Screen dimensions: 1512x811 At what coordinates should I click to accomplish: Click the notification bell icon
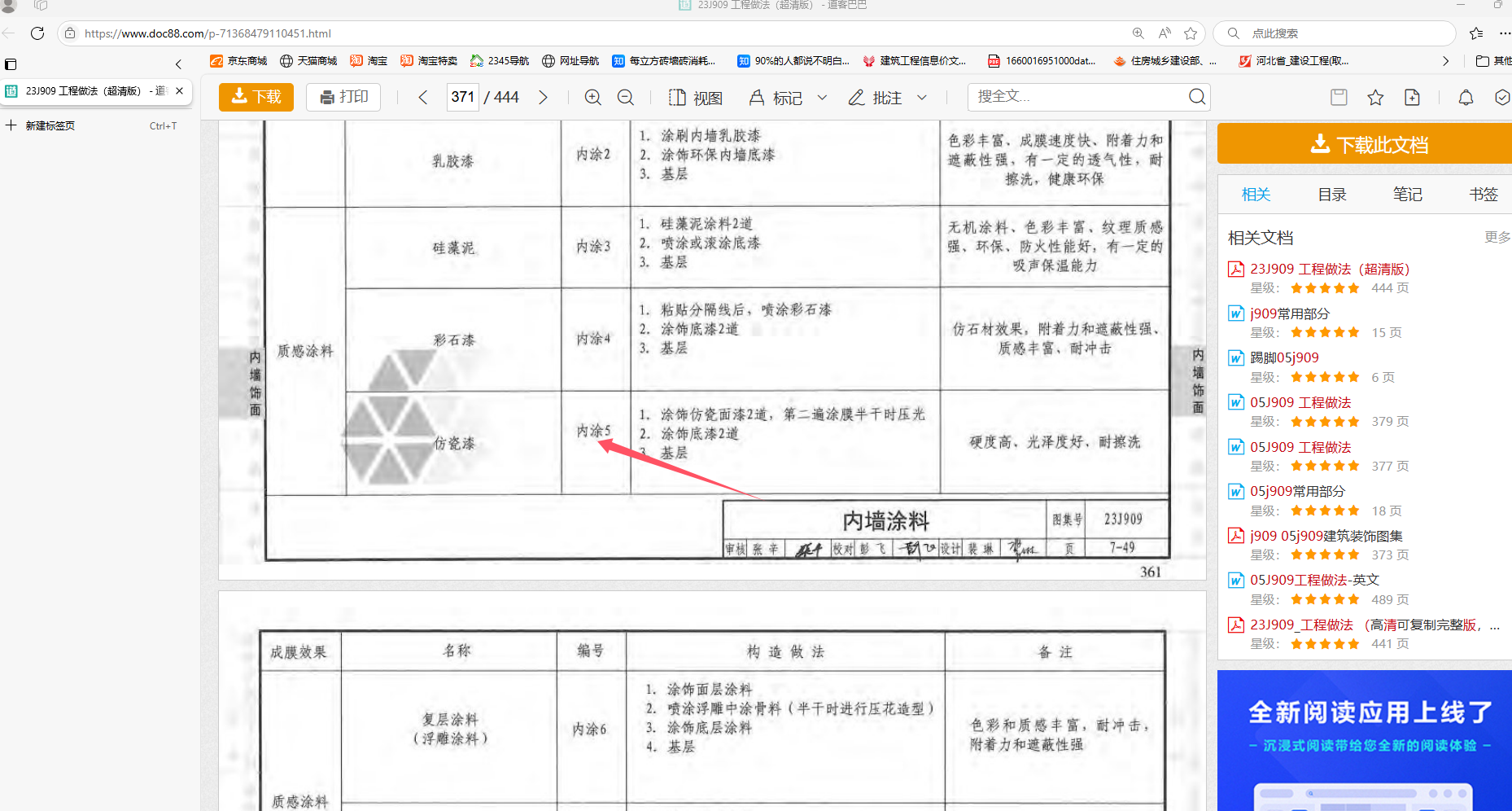tap(1466, 98)
